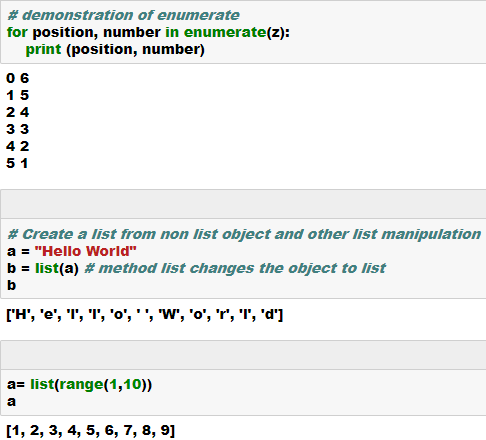
Task: Select the output '[1, 2, 3, 4, 5, 6, 7, 8, 9]'
Action: 90,430
